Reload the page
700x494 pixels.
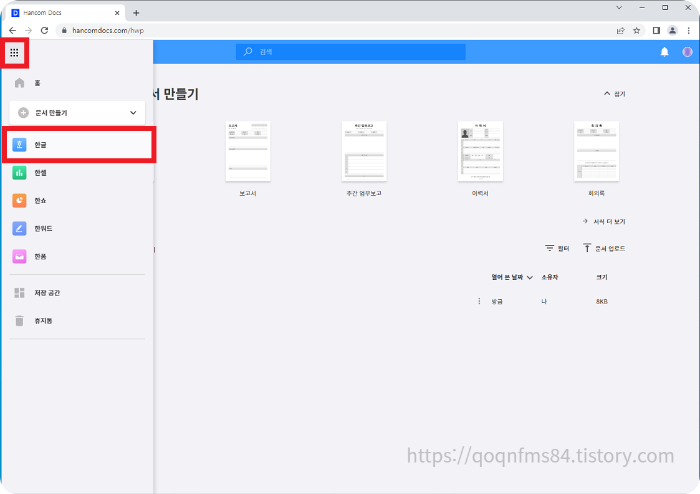pos(44,30)
